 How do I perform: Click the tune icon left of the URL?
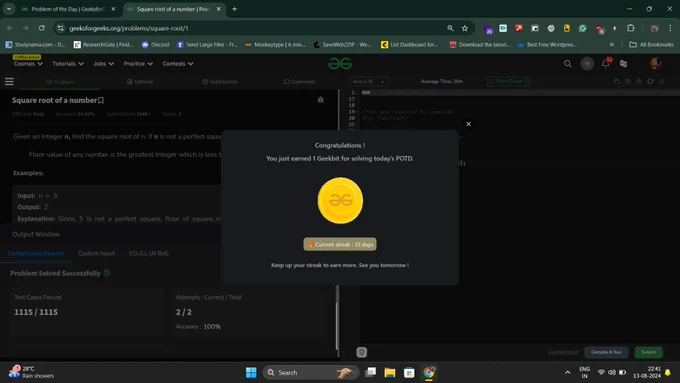(x=61, y=28)
